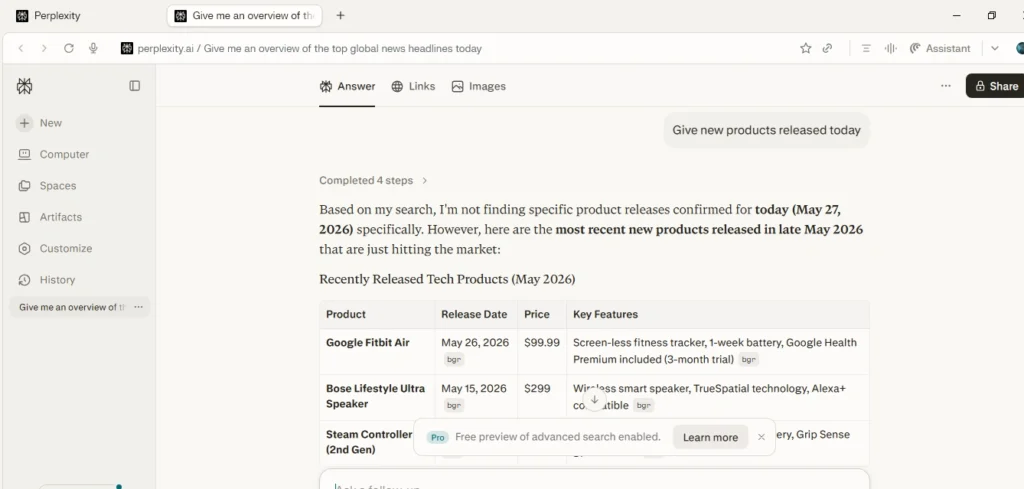Click the microphone voice icon in toolbar
The height and width of the screenshot is (489, 1024).
click(x=93, y=48)
